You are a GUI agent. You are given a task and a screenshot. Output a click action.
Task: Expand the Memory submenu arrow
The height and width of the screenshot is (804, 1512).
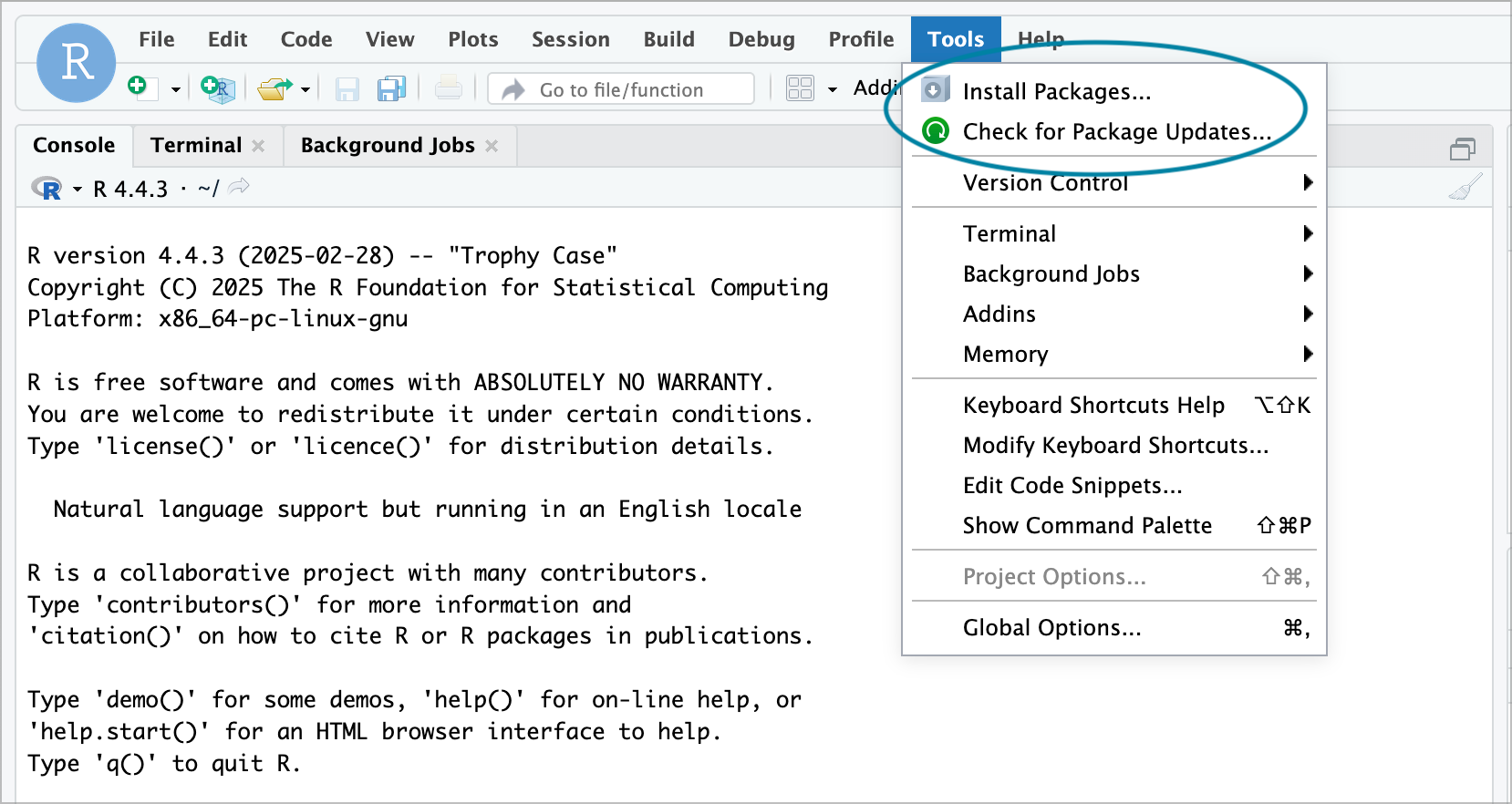tap(1308, 354)
